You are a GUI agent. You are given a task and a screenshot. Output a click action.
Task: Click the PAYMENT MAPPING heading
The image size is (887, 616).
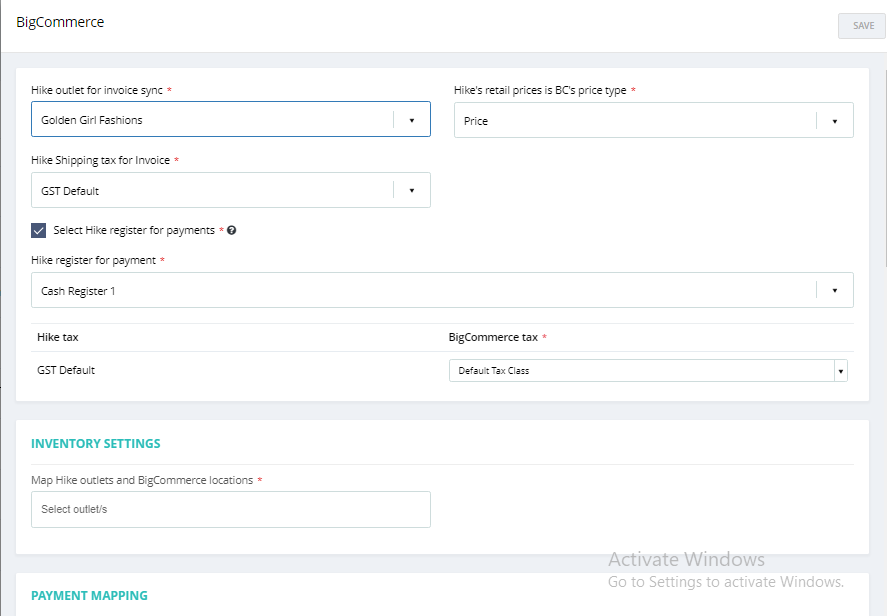[89, 596]
